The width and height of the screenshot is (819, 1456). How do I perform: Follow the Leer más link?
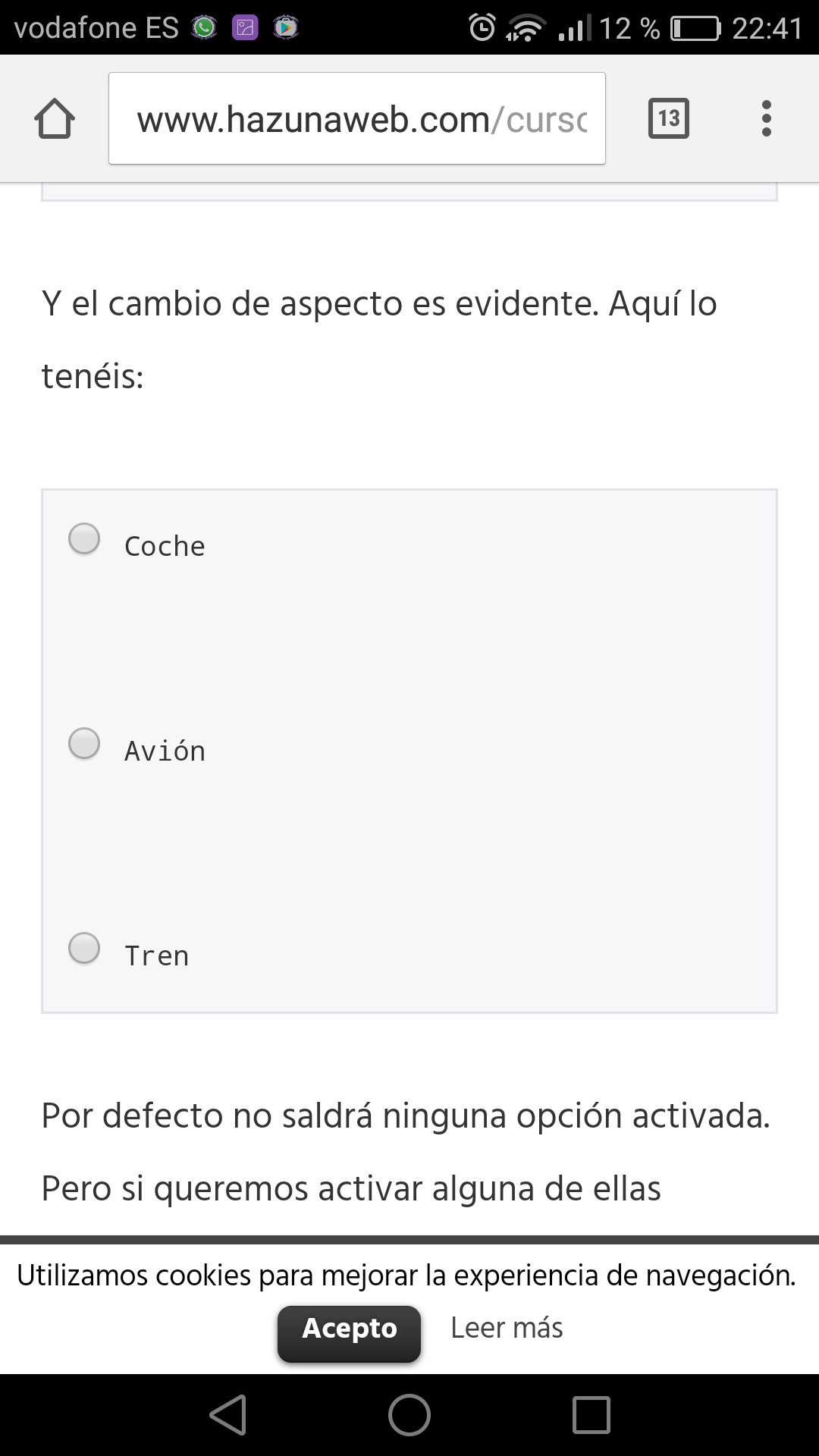point(507,1328)
